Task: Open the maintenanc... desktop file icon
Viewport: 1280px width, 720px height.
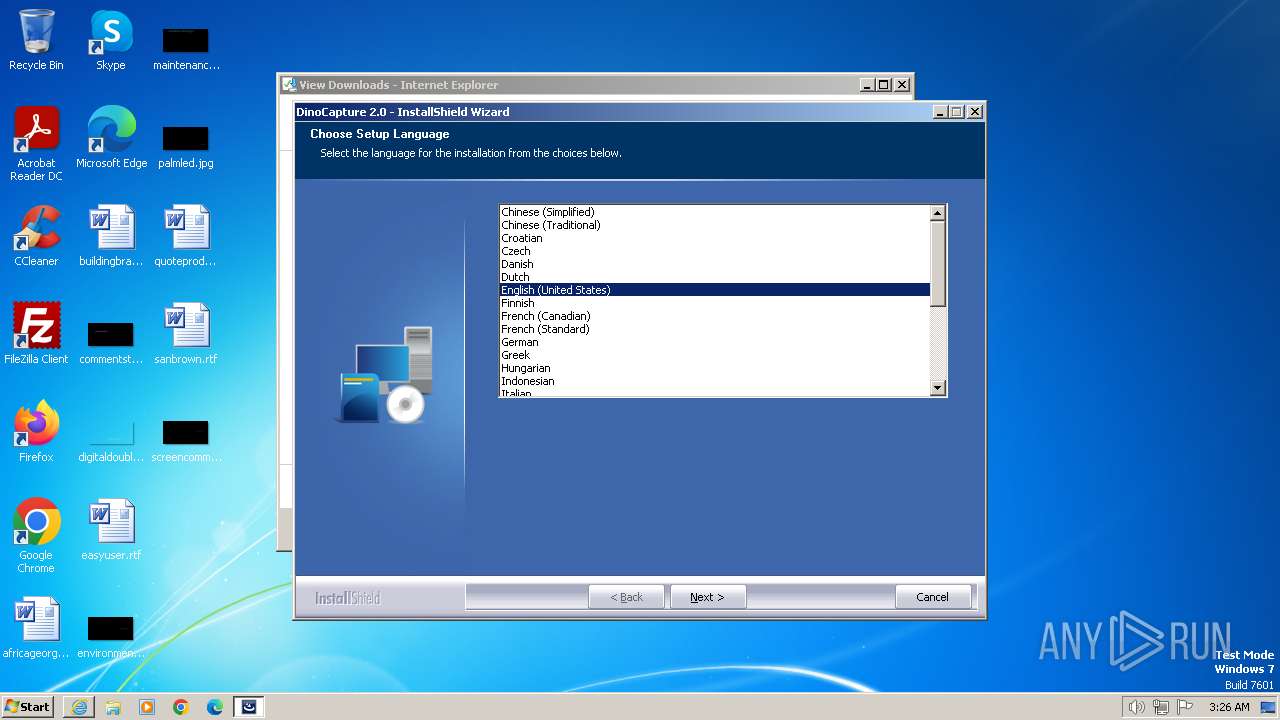Action: click(186, 46)
